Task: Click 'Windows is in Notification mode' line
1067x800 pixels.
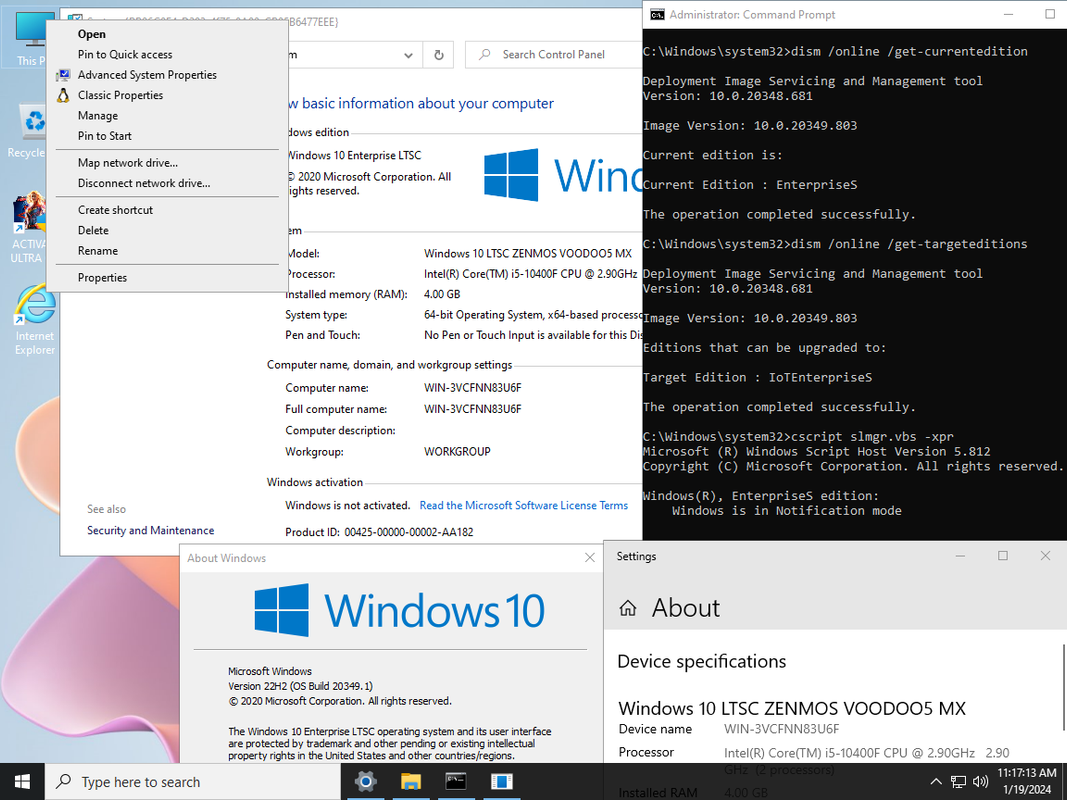Action: coord(787,511)
